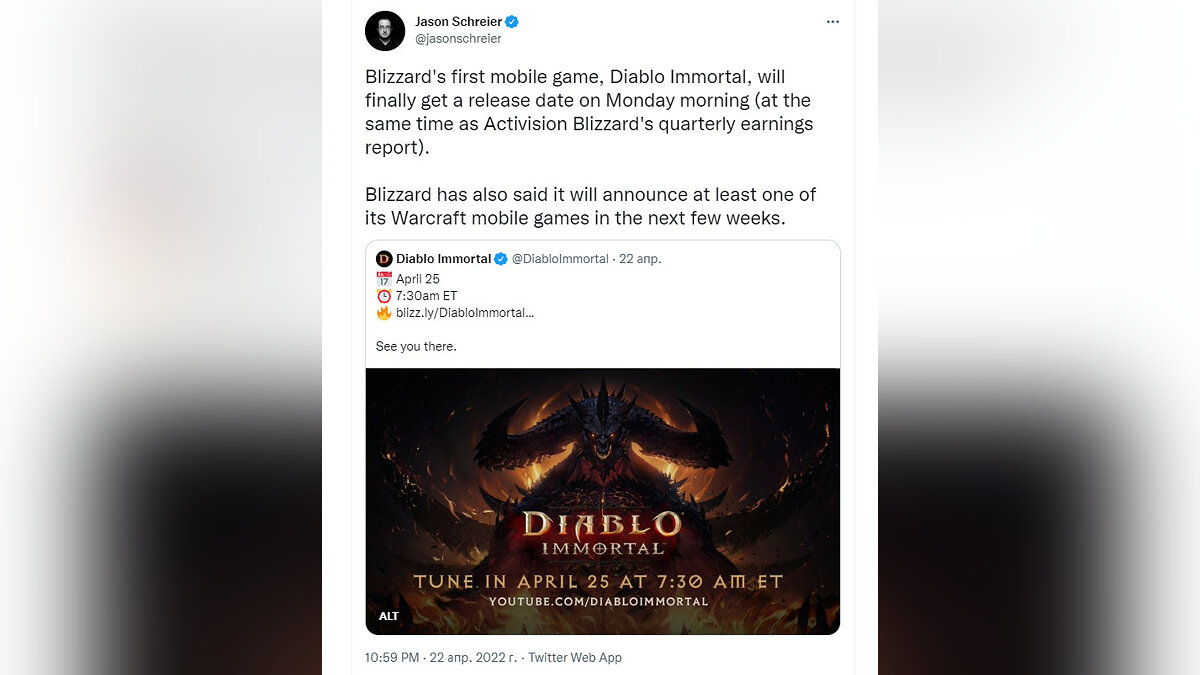Click the quoted tweet's 22 апр. date
Viewport: 1200px width, 675px height.
(641, 259)
